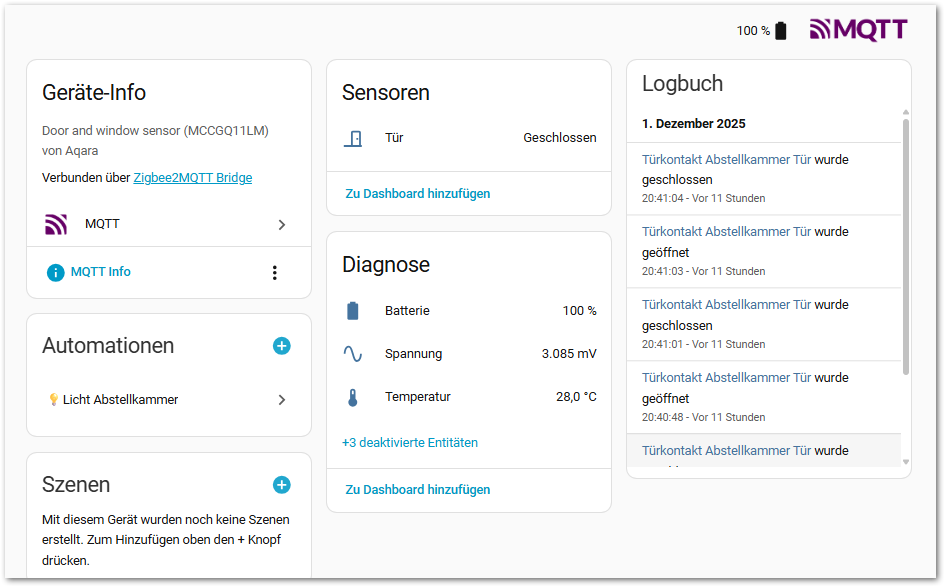
Task: Click the battery icon in top bar
Action: pyautogui.click(x=781, y=31)
